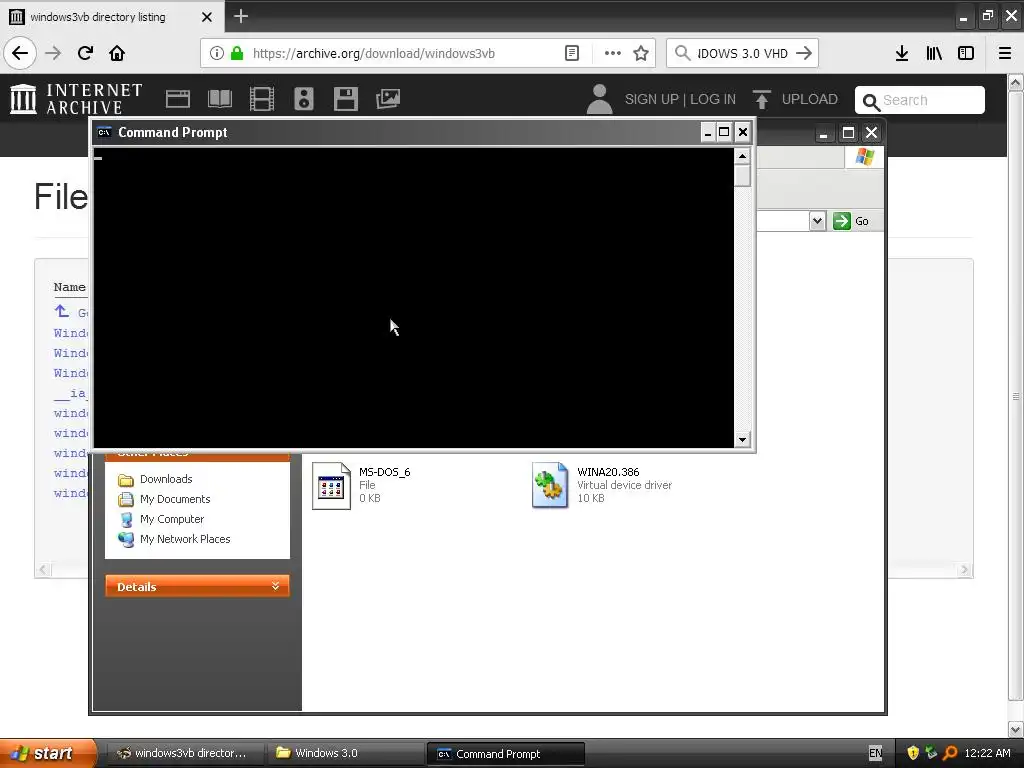Viewport: 1024px width, 768px height.
Task: Select the MS-DOS_6 file icon
Action: tap(331, 485)
